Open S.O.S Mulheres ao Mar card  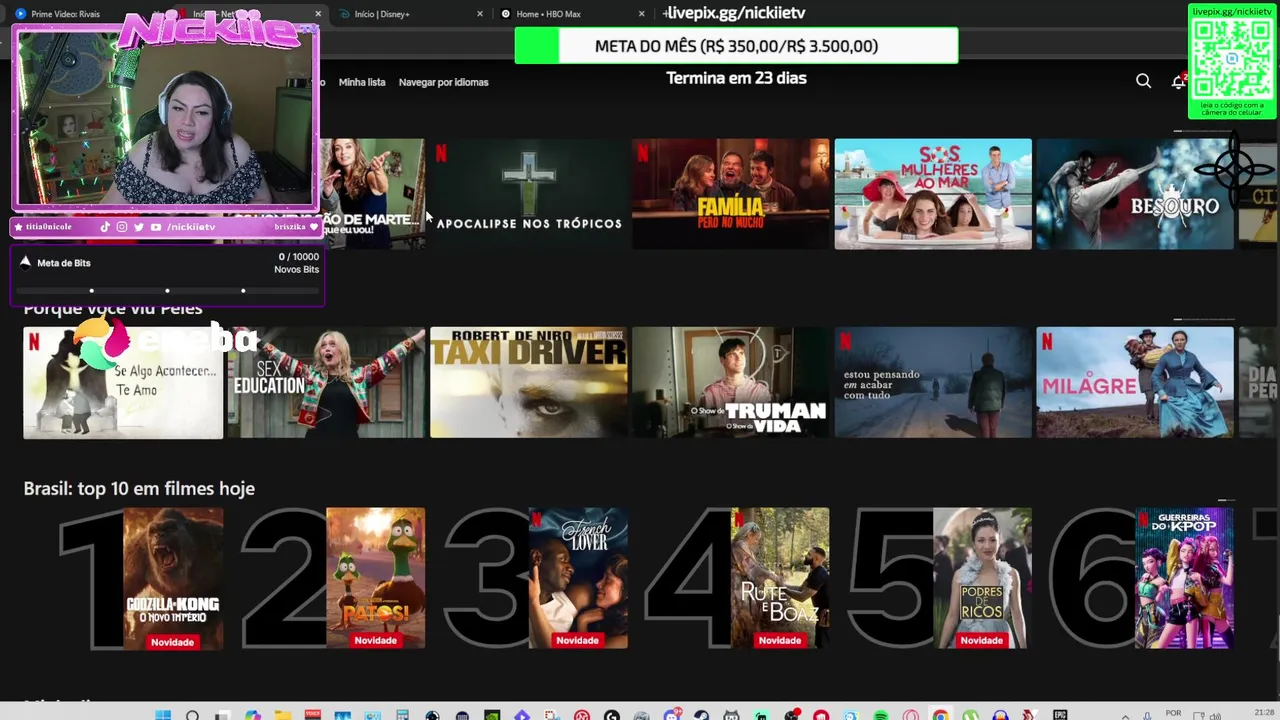(933, 194)
